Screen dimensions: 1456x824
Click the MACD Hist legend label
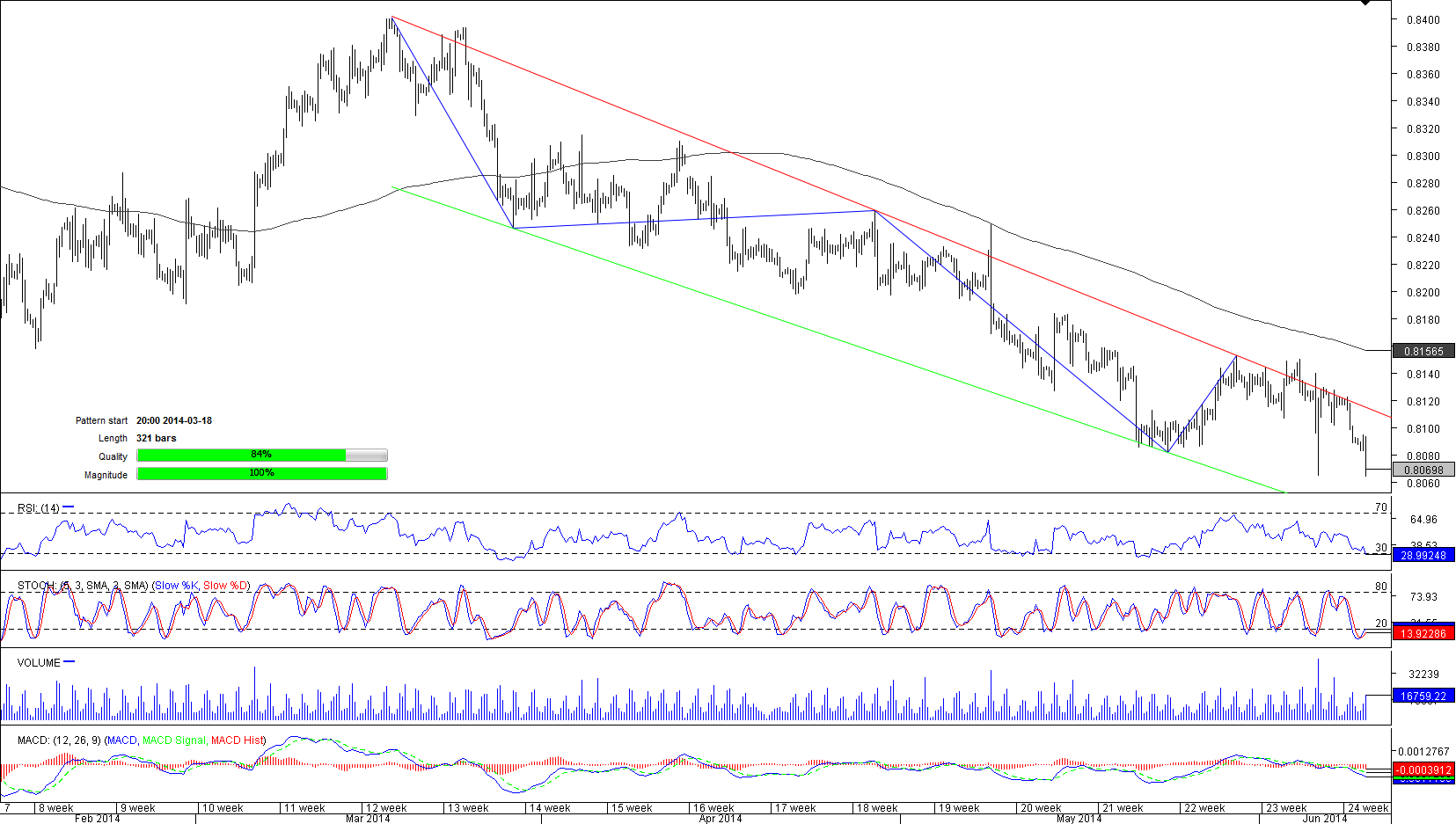237,740
